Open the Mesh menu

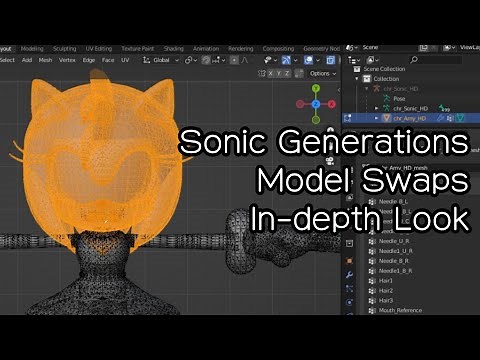[45, 60]
